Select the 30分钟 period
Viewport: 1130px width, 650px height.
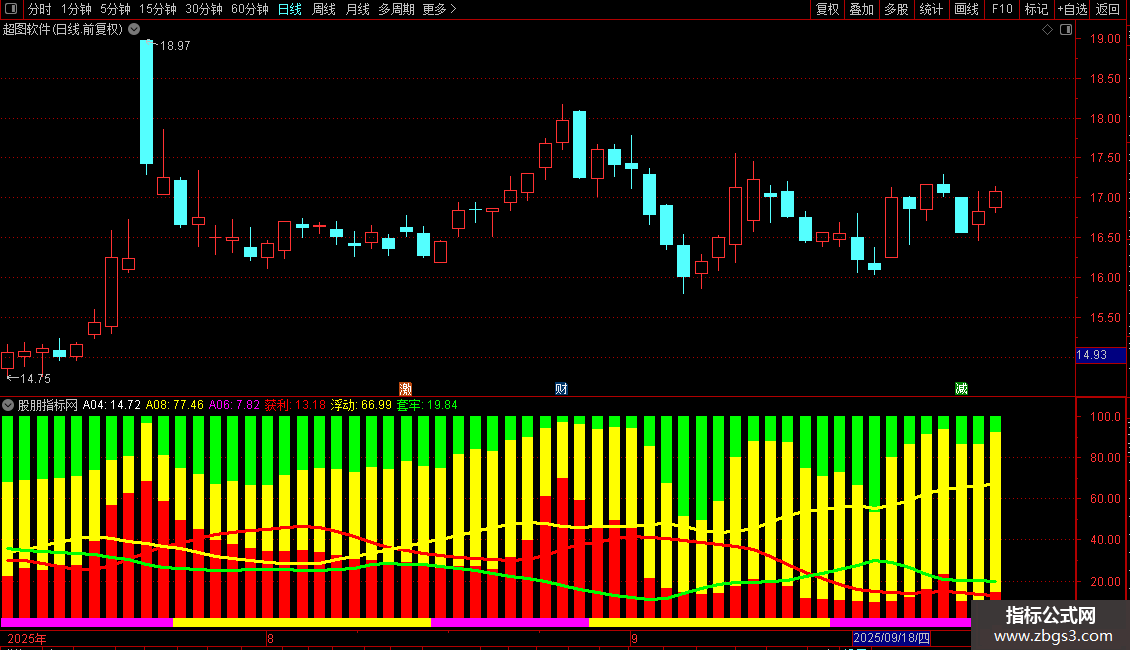tap(204, 9)
